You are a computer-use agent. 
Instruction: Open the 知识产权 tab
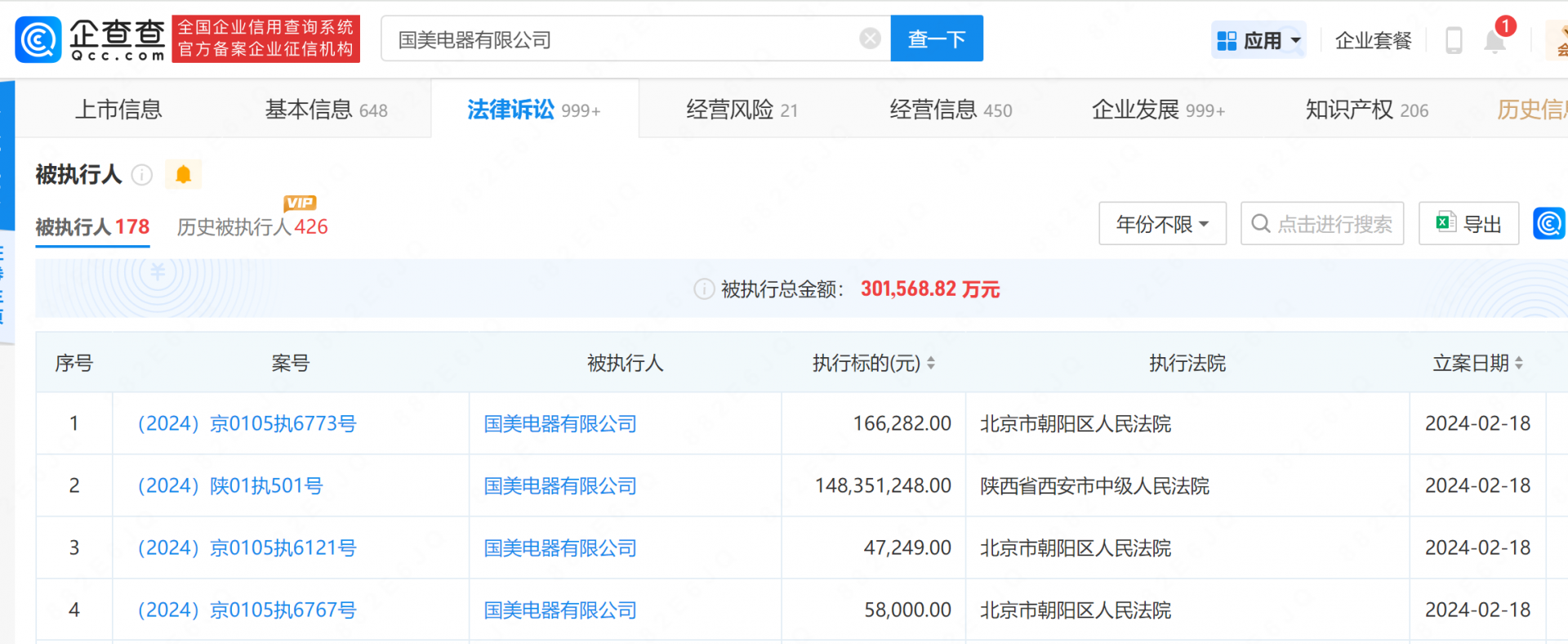pyautogui.click(x=1365, y=110)
